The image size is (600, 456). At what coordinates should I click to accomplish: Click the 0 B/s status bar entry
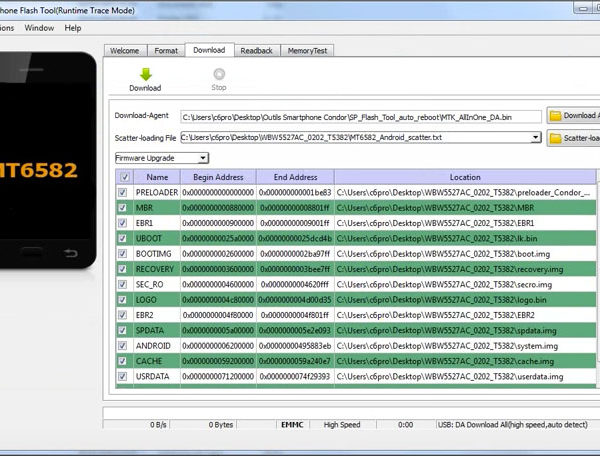pyautogui.click(x=158, y=425)
